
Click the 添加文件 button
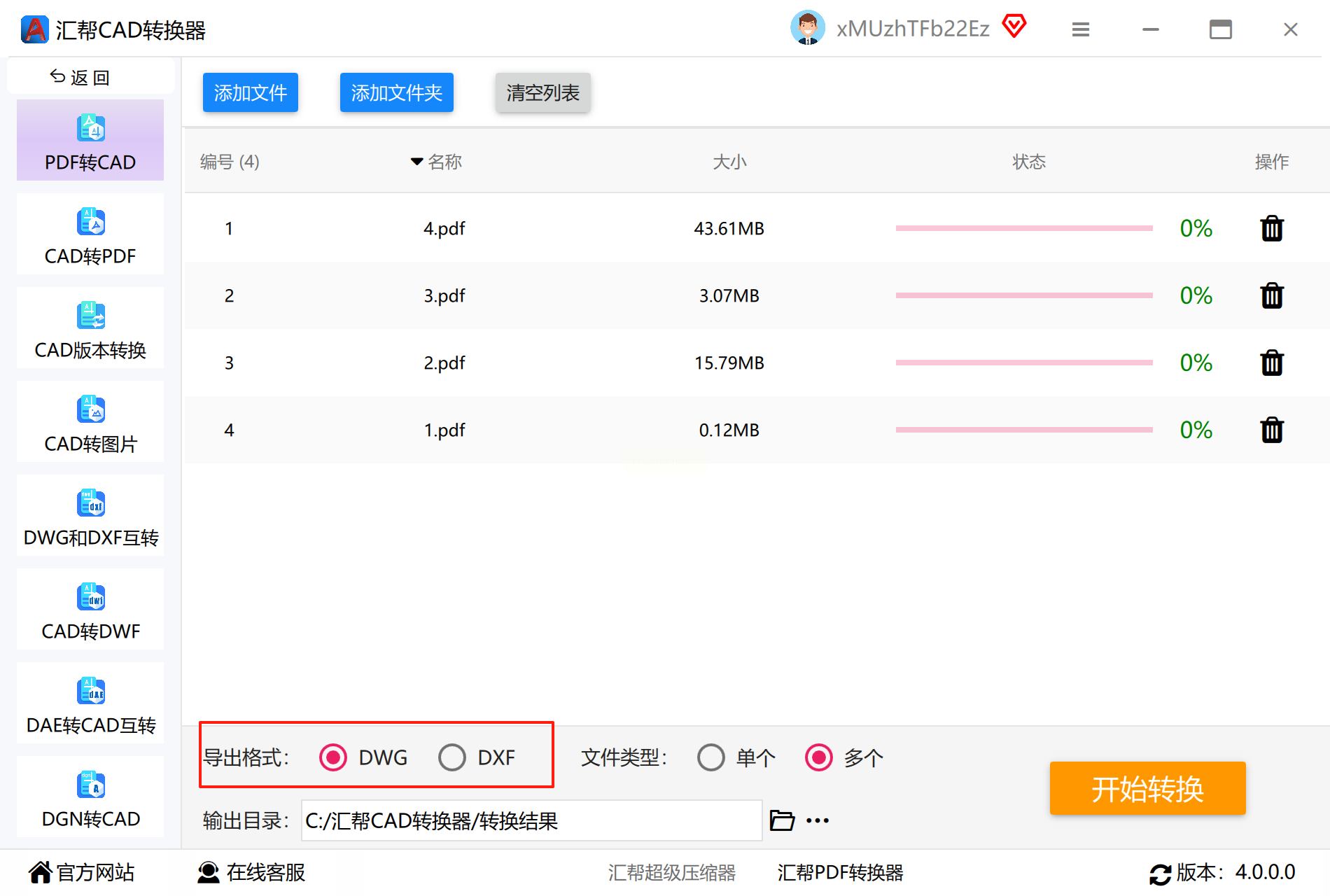pyautogui.click(x=251, y=92)
